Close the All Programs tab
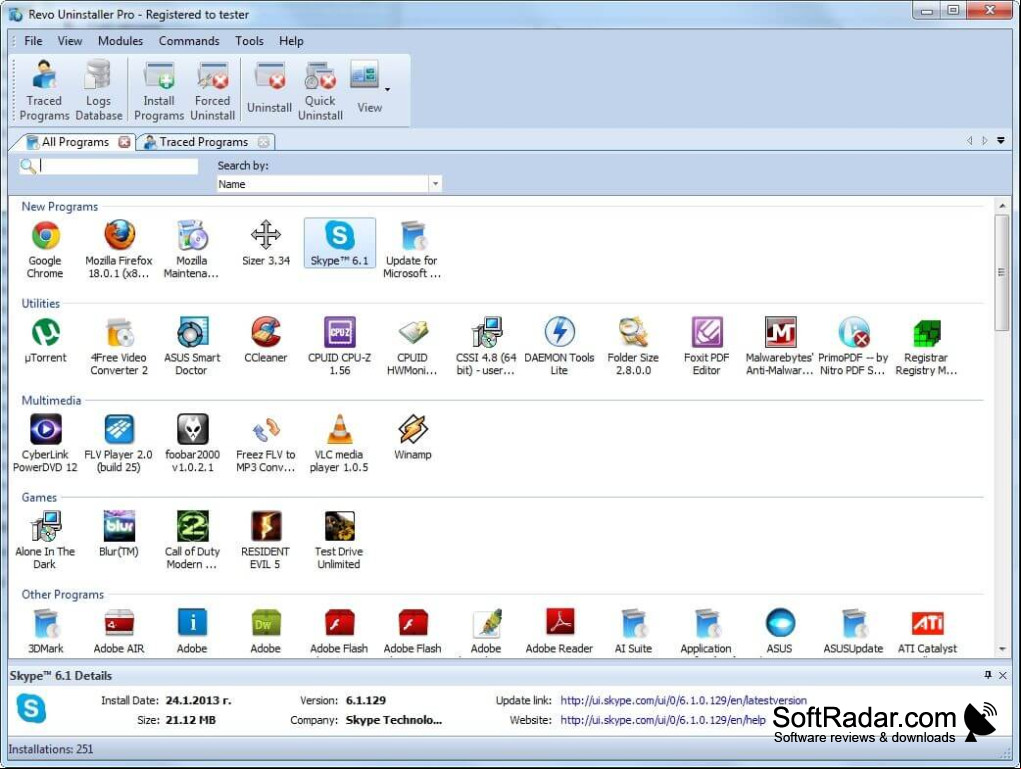This screenshot has height=769, width=1021. (124, 142)
